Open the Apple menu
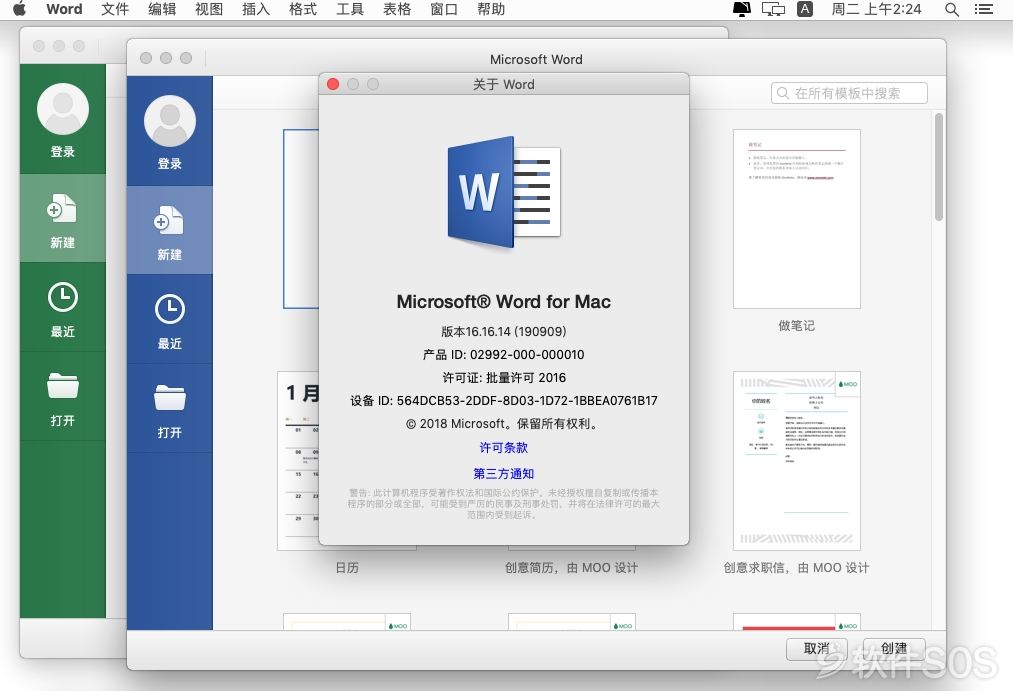 click(19, 9)
